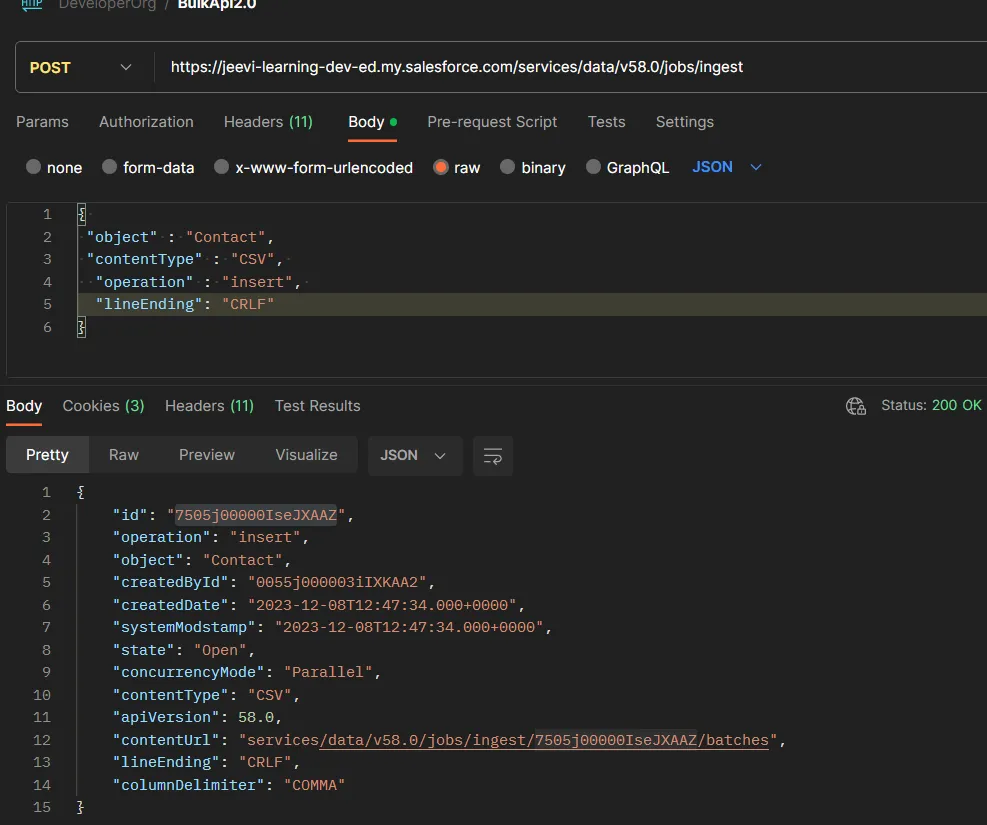Click the createdDate value in the response
The height and width of the screenshot is (825, 987).
click(x=382, y=605)
